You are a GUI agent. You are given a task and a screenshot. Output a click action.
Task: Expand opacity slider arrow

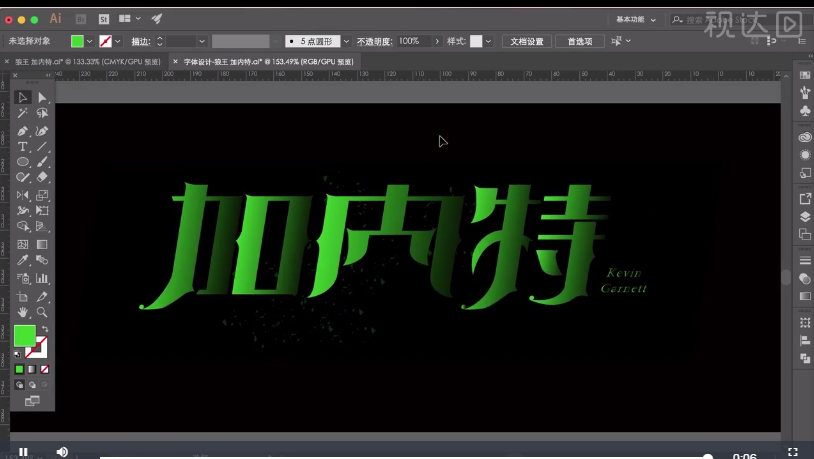click(x=437, y=41)
